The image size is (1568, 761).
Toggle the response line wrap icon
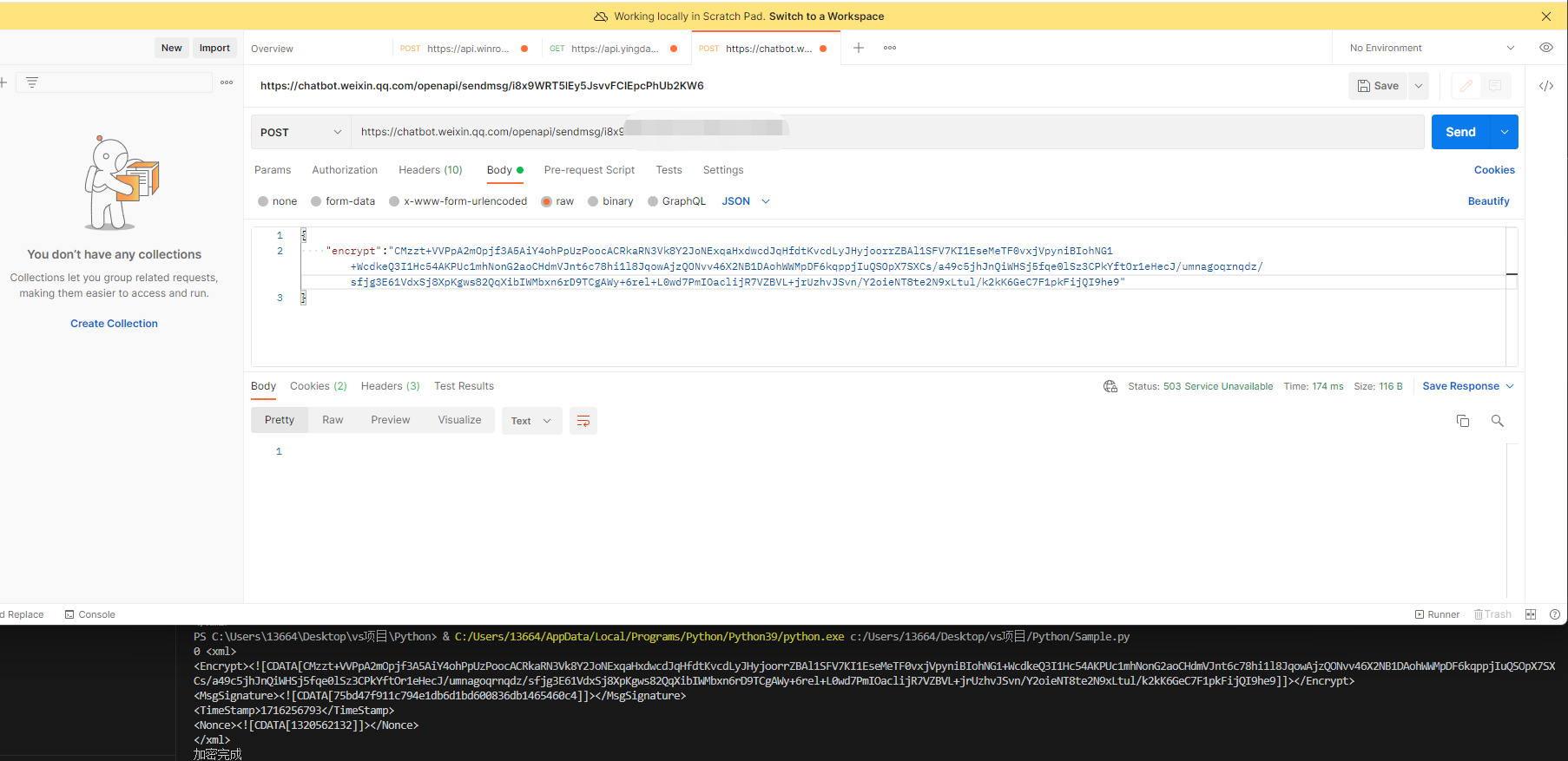(x=583, y=421)
